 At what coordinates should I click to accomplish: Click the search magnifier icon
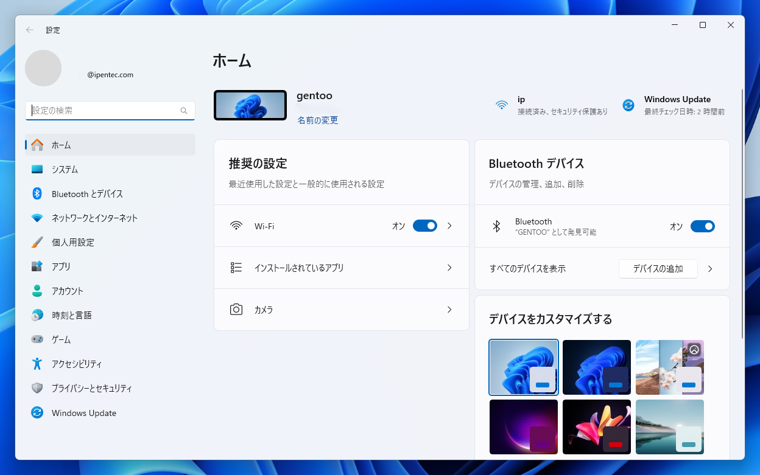[184, 111]
